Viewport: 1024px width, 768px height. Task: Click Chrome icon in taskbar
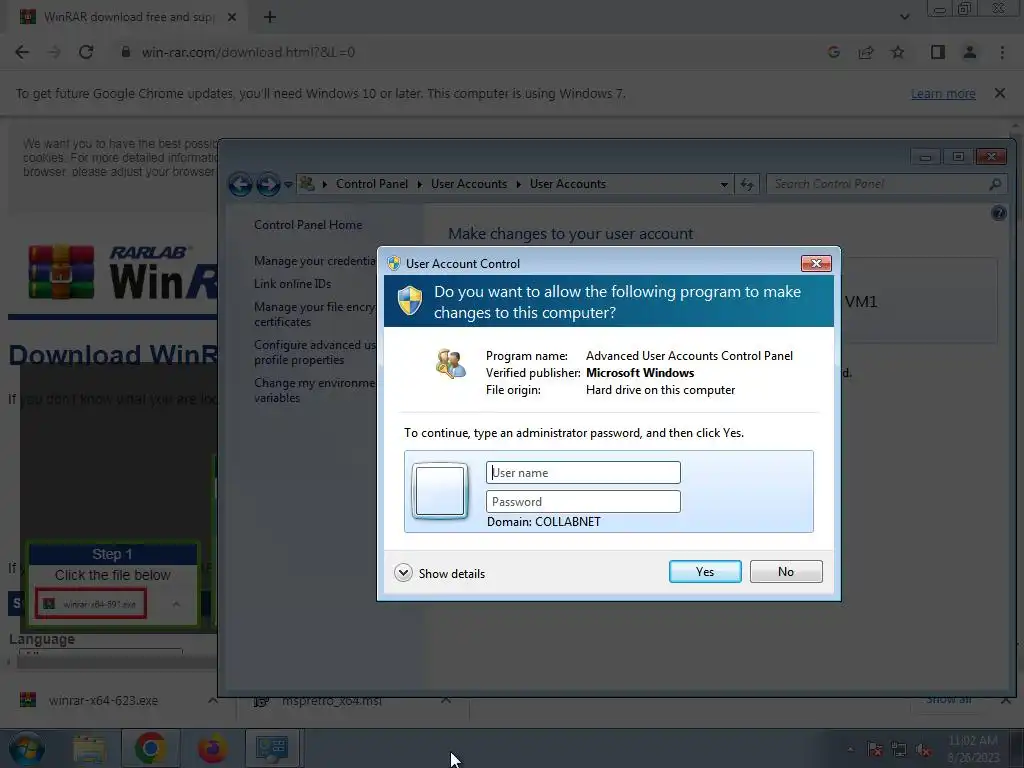pos(150,748)
